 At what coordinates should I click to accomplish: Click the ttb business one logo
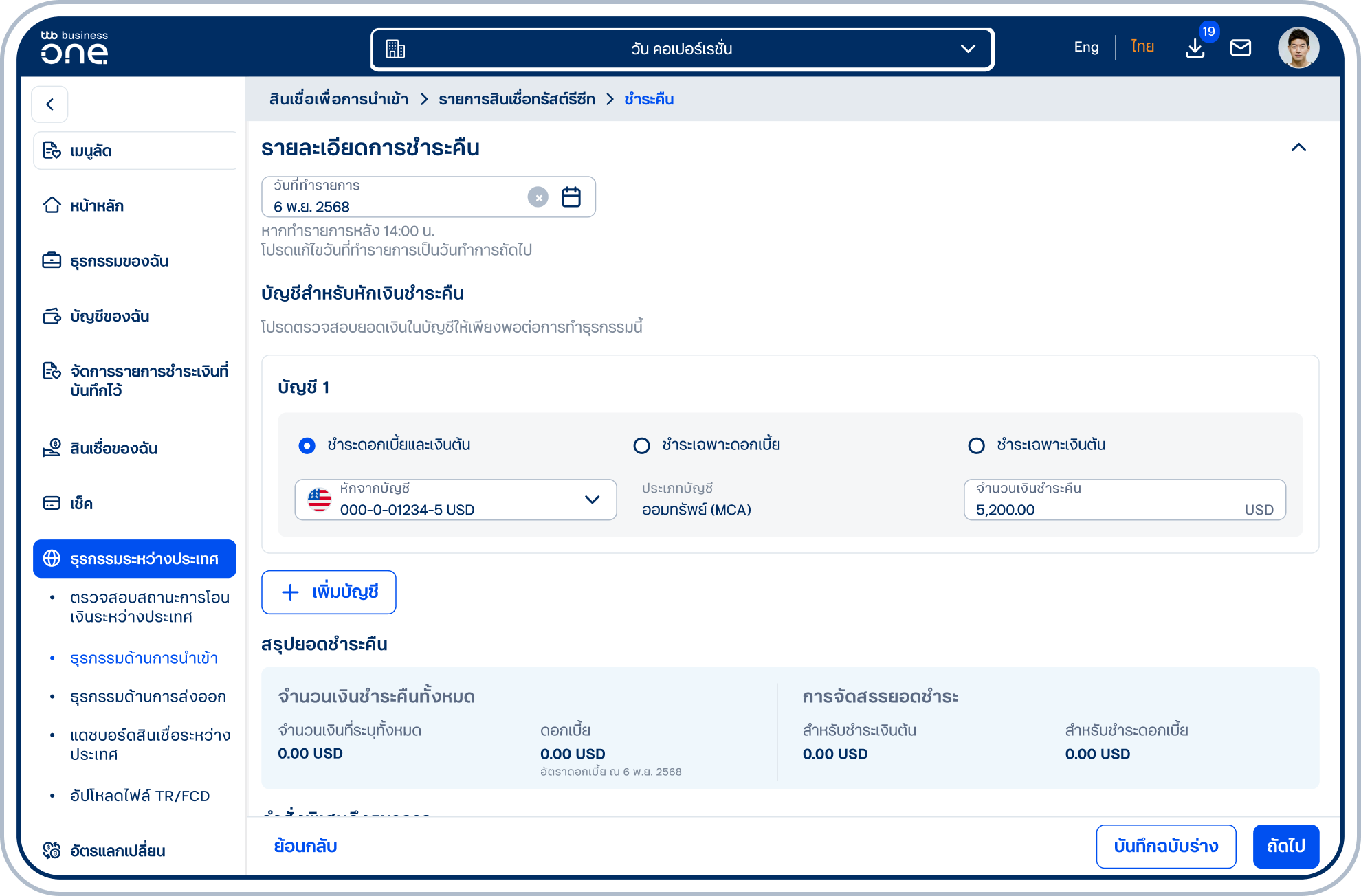tap(74, 47)
